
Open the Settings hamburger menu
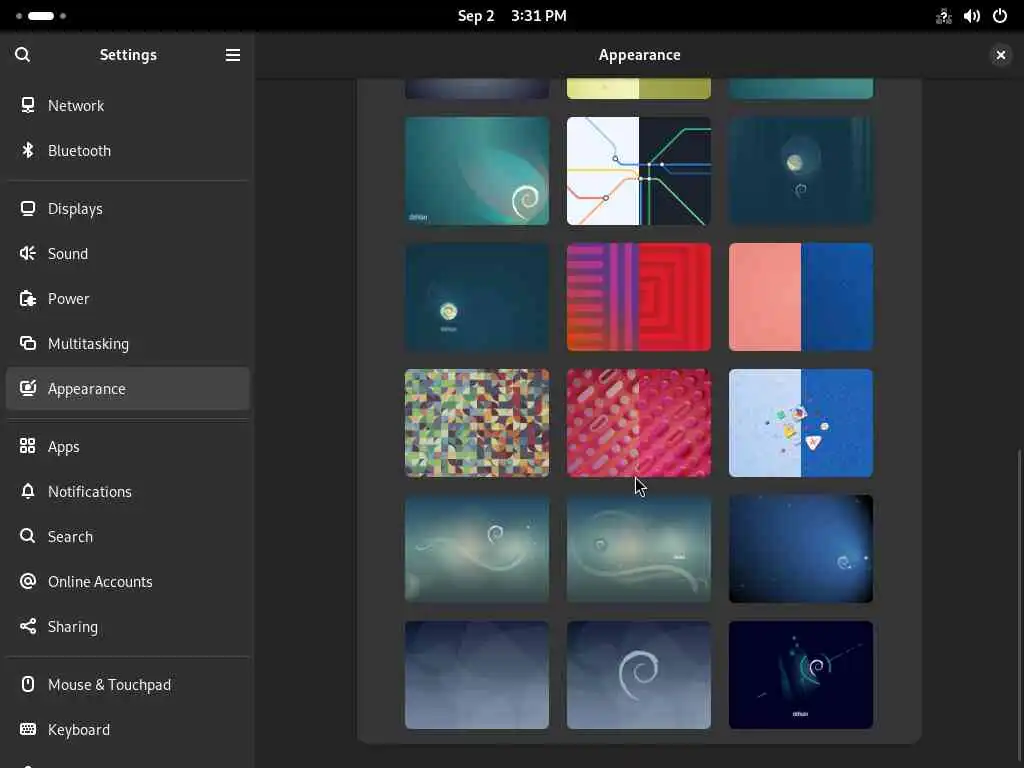[x=232, y=55]
